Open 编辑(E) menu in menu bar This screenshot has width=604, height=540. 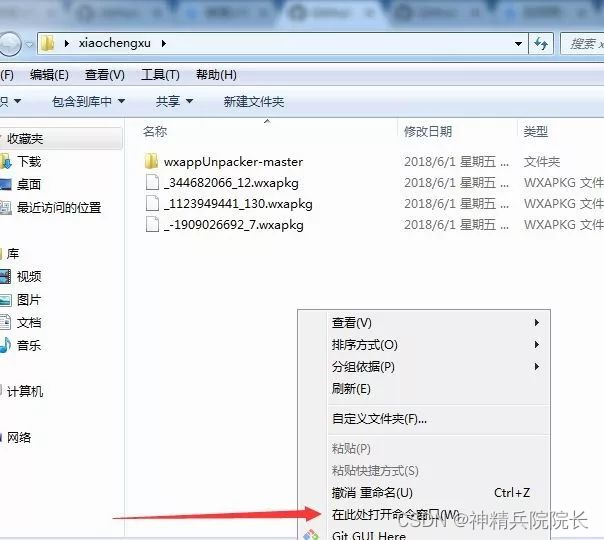pyautogui.click(x=49, y=74)
